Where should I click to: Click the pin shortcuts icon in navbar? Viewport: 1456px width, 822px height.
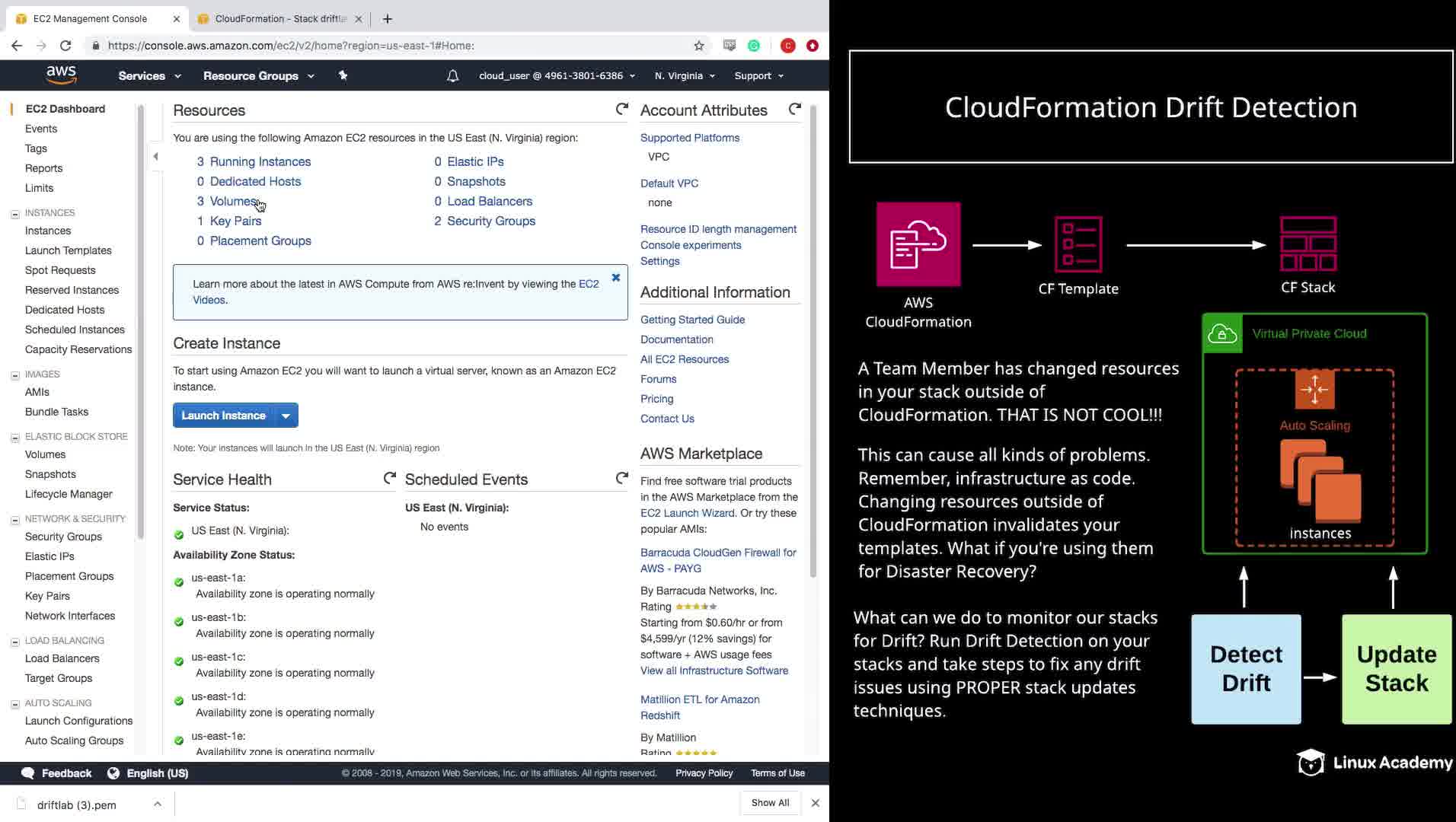coord(343,75)
